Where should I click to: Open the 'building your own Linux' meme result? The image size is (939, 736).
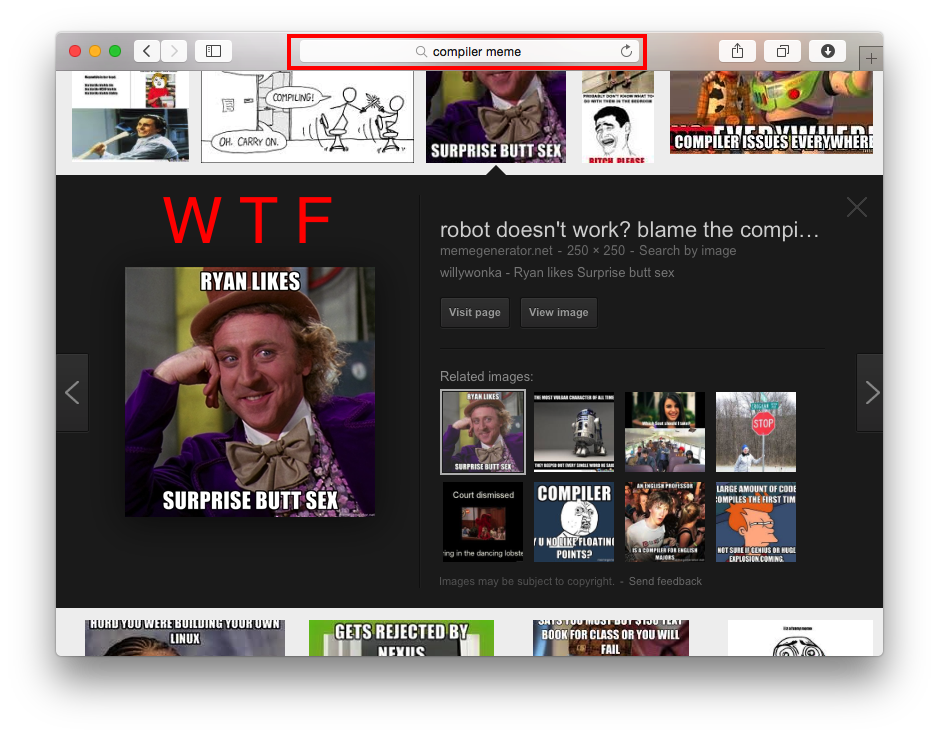(x=184, y=638)
